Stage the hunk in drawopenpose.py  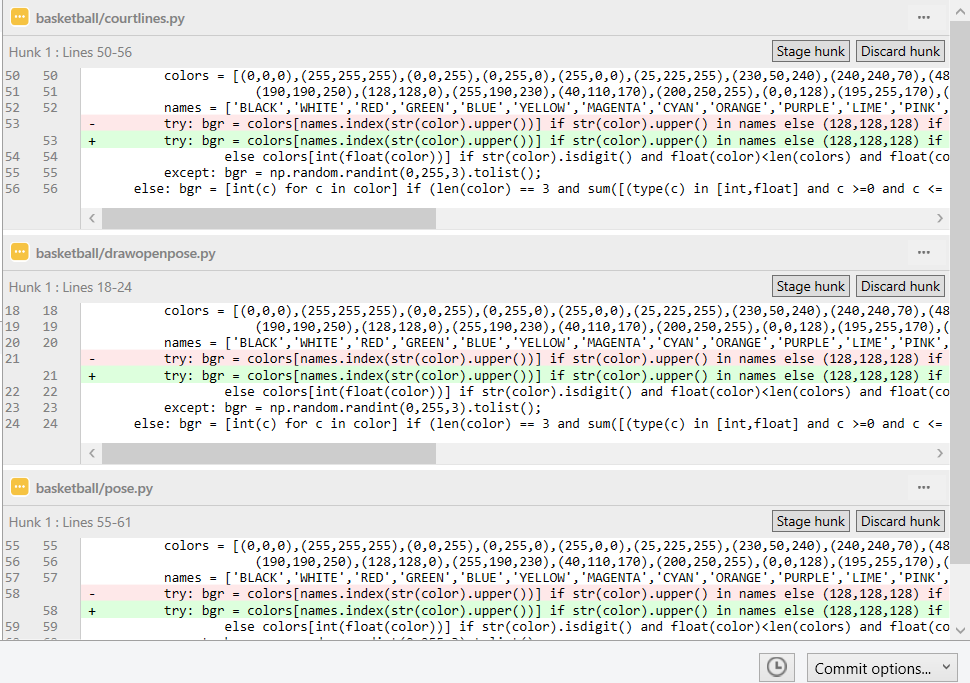click(x=810, y=286)
